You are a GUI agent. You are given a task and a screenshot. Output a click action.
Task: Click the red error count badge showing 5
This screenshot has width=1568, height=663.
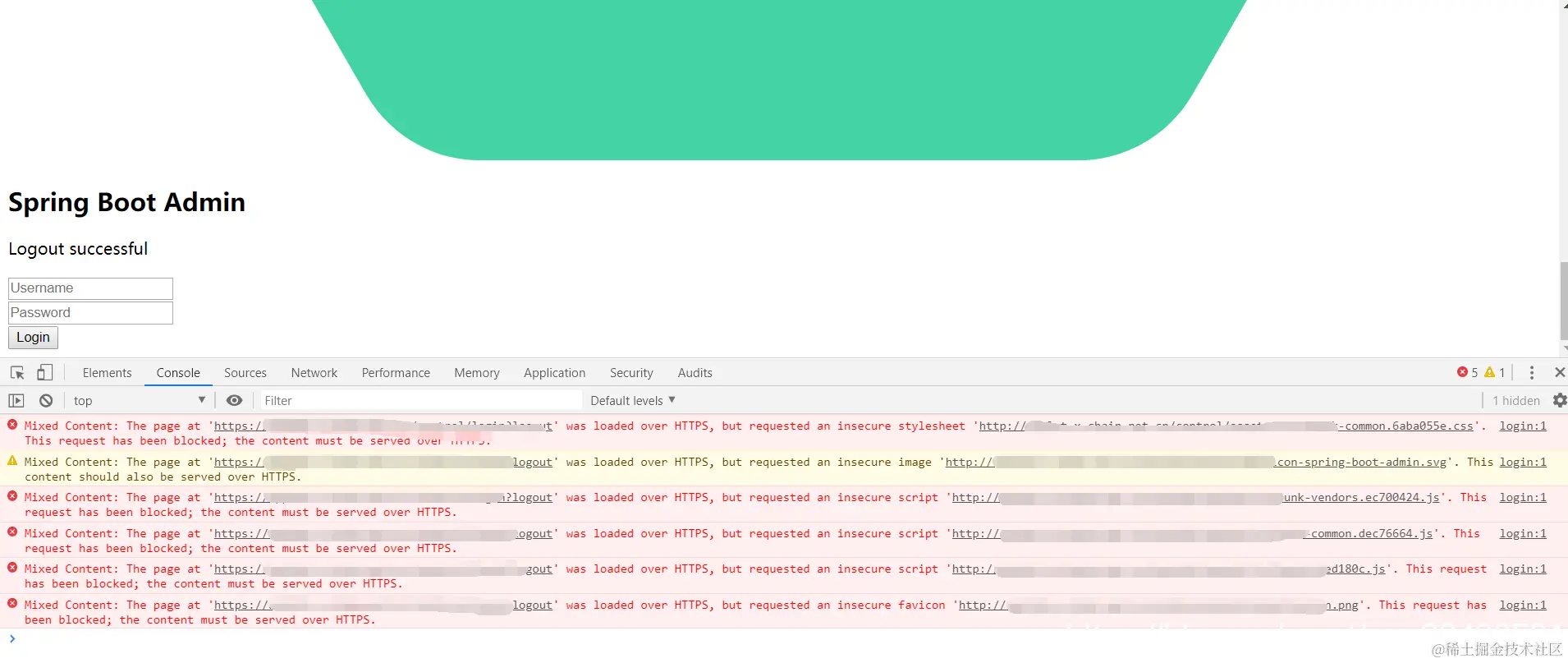(1467, 372)
